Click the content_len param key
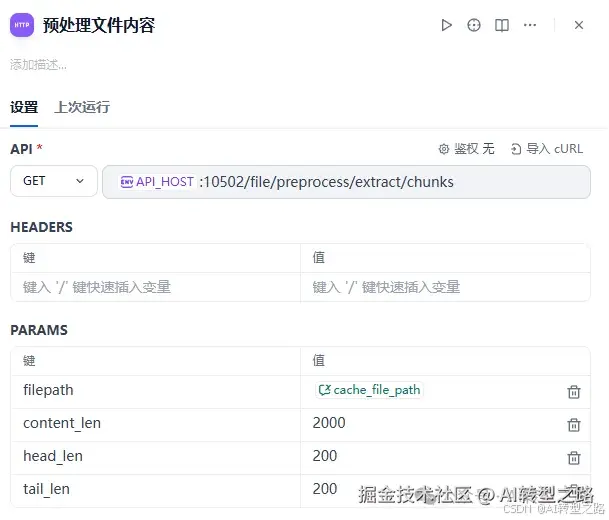Image resolution: width=609 pixels, height=520 pixels. pos(62,423)
